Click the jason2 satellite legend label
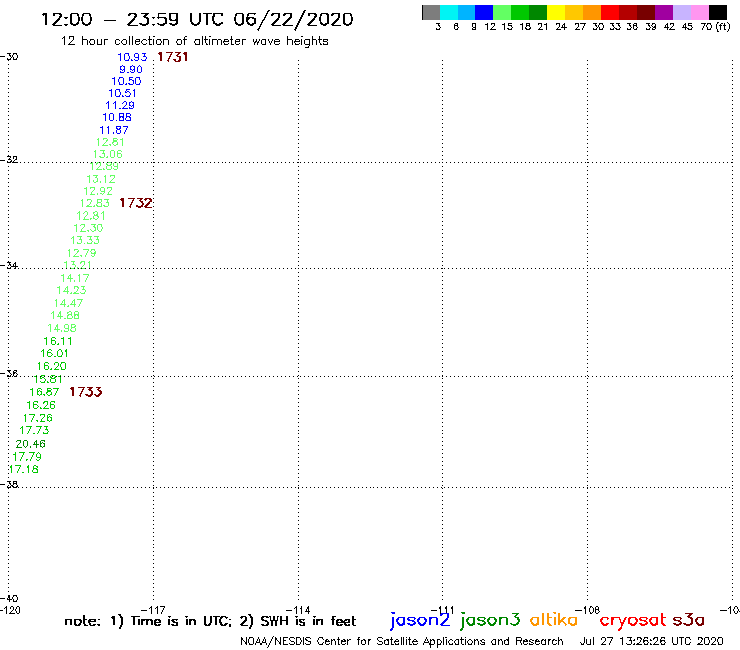This screenshot has width=740, height=650. tap(420, 620)
